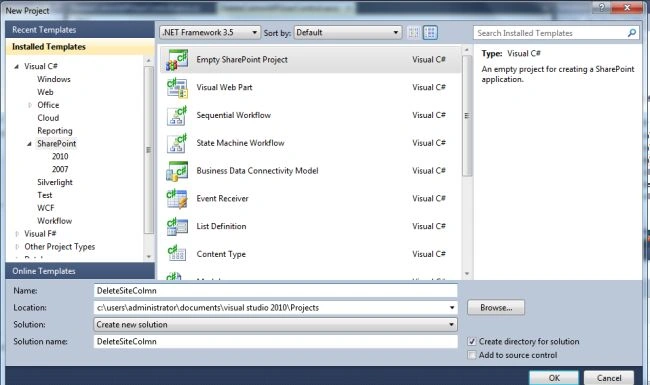
Task: Click the Empty SharePoint Project template icon
Action: [177, 60]
